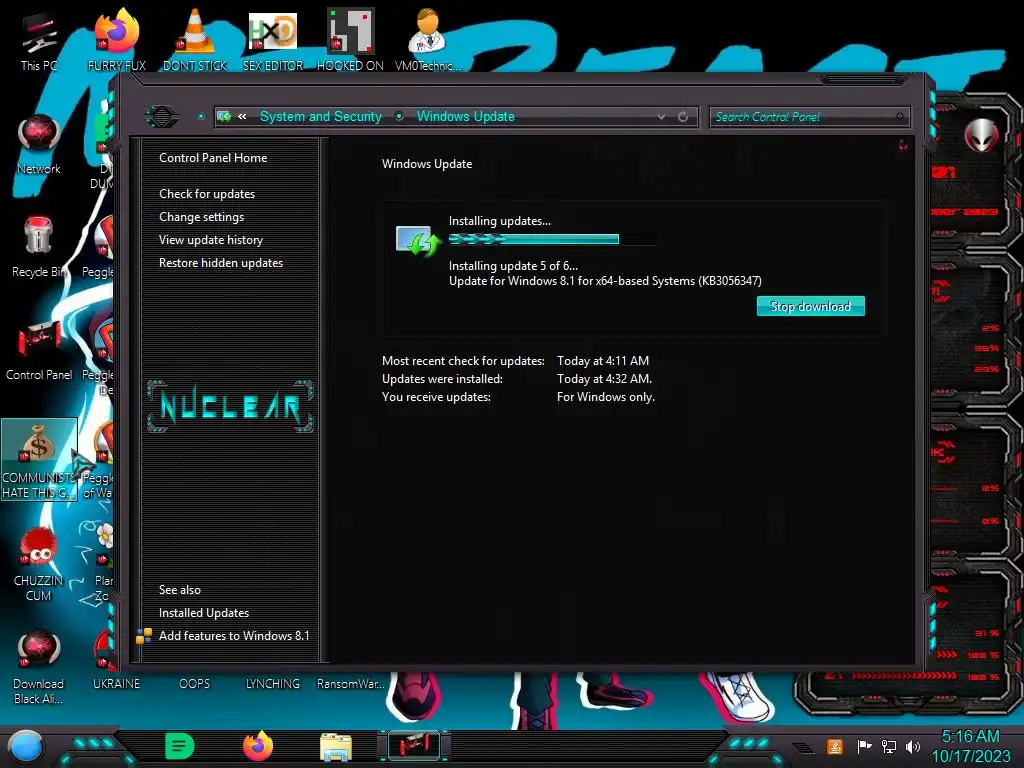Click the Stop download button
Image resolution: width=1024 pixels, height=768 pixels.
click(x=810, y=306)
